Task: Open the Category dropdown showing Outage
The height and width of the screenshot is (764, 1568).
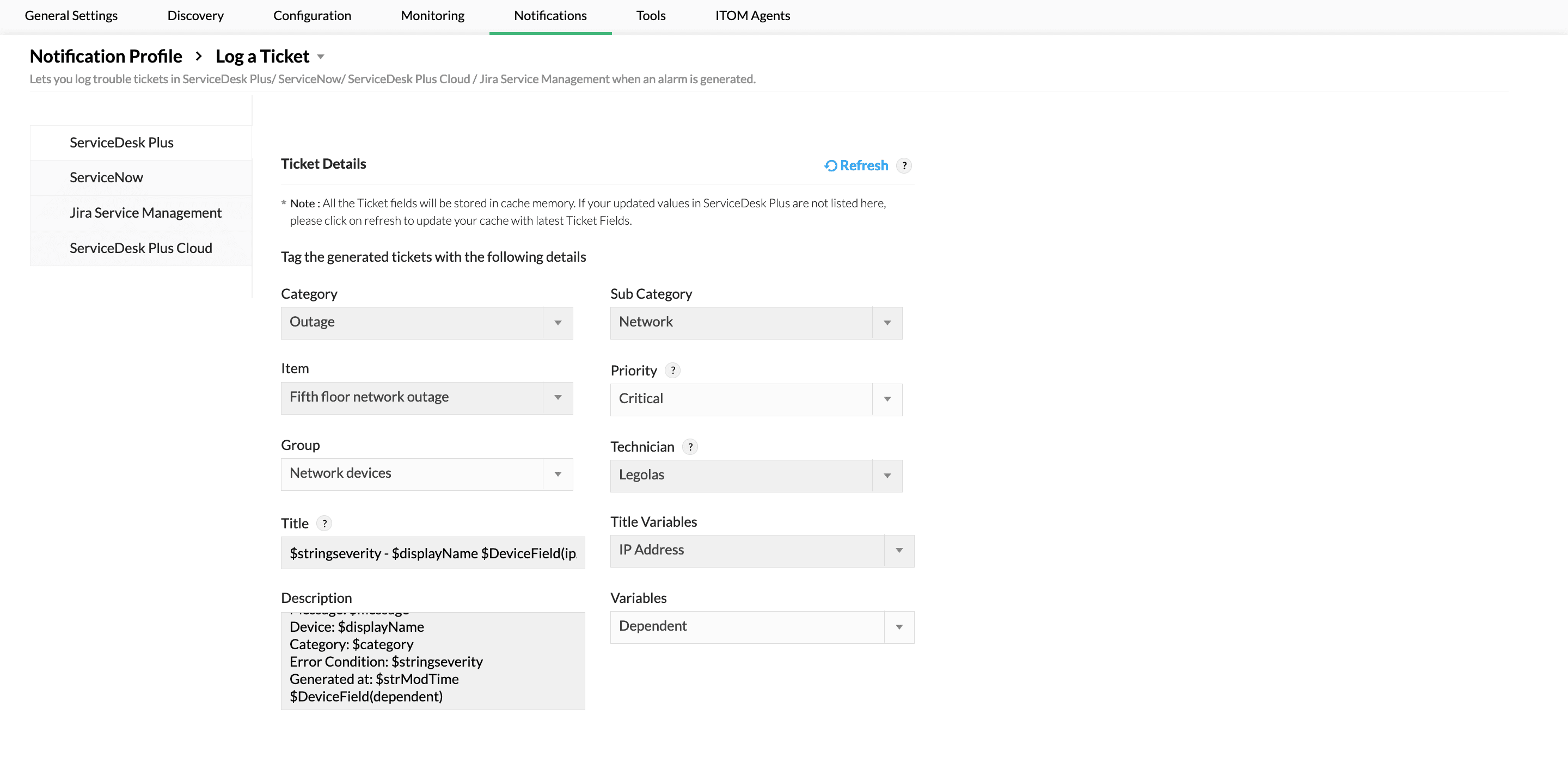Action: [x=557, y=323]
